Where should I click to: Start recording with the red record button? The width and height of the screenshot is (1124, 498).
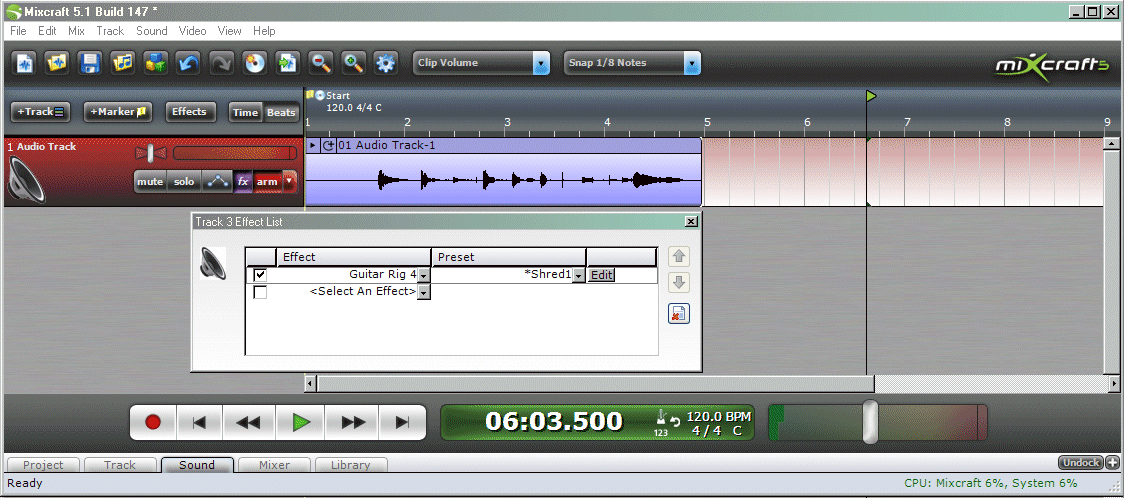(153, 422)
